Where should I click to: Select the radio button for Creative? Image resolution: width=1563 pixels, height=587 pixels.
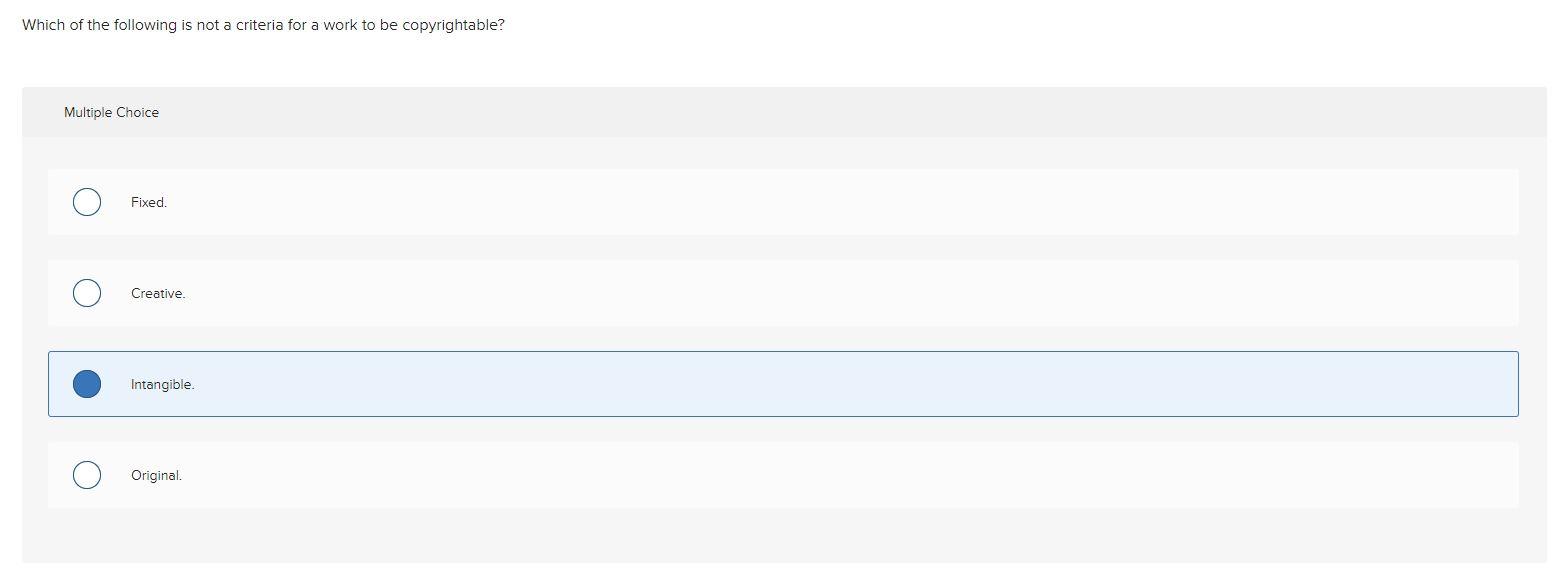coord(86,292)
